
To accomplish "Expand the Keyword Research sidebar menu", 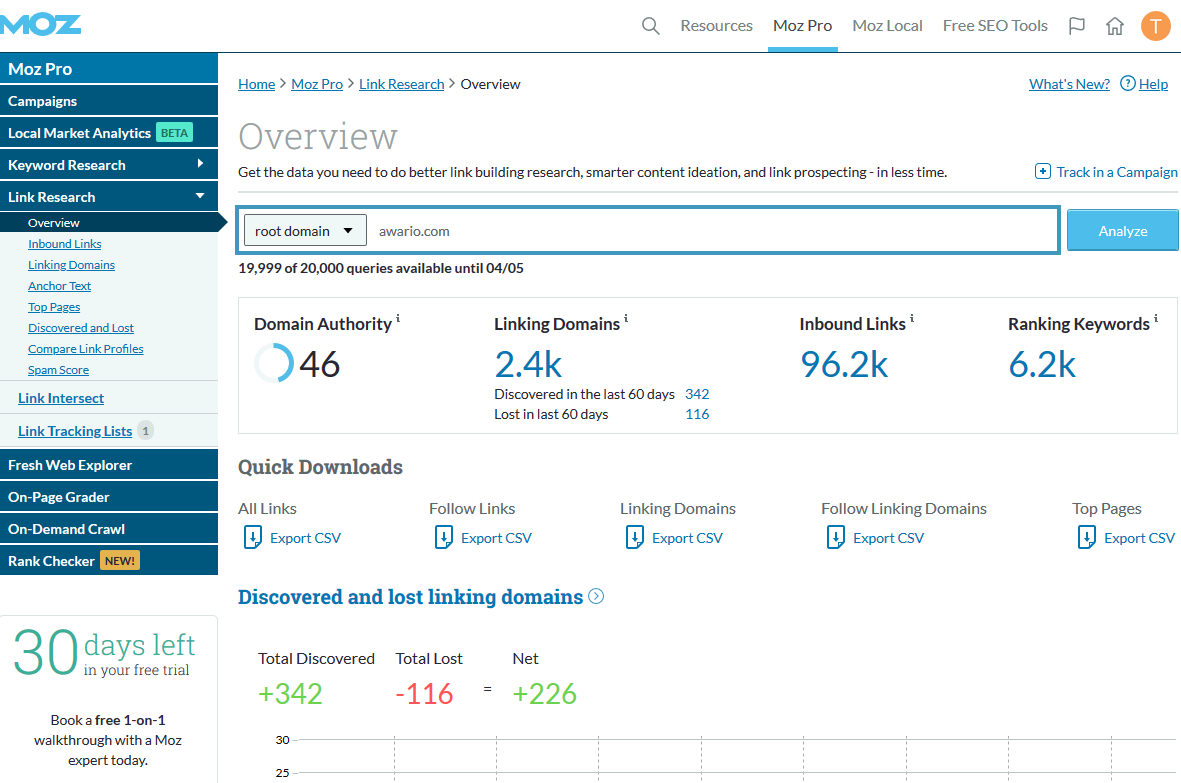I will tap(109, 165).
